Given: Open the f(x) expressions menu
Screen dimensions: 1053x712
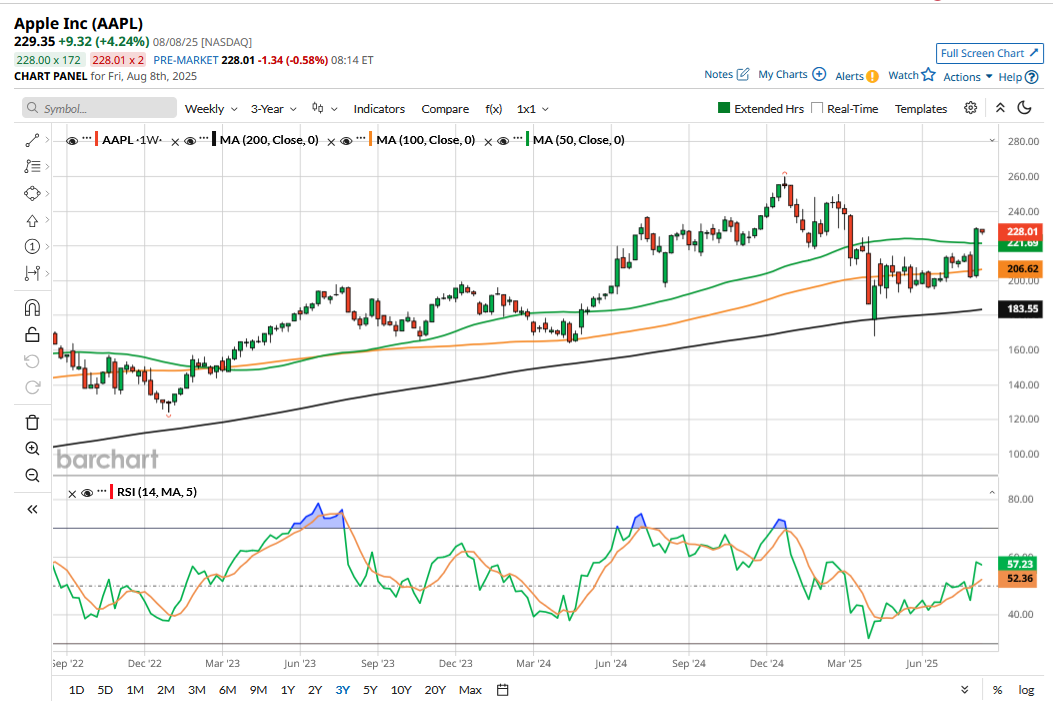Looking at the screenshot, I should click(494, 109).
